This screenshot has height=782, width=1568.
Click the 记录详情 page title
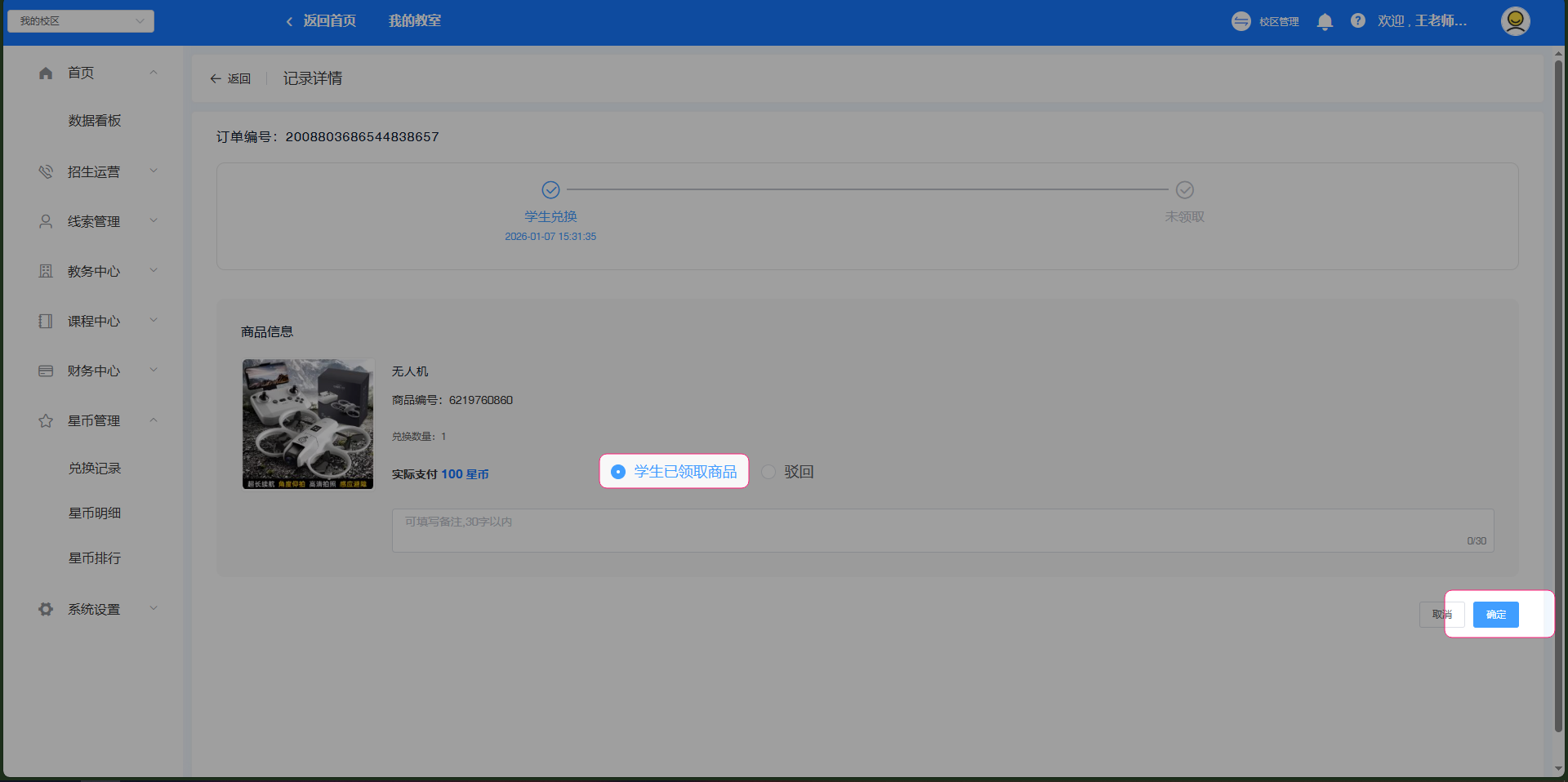(x=313, y=78)
